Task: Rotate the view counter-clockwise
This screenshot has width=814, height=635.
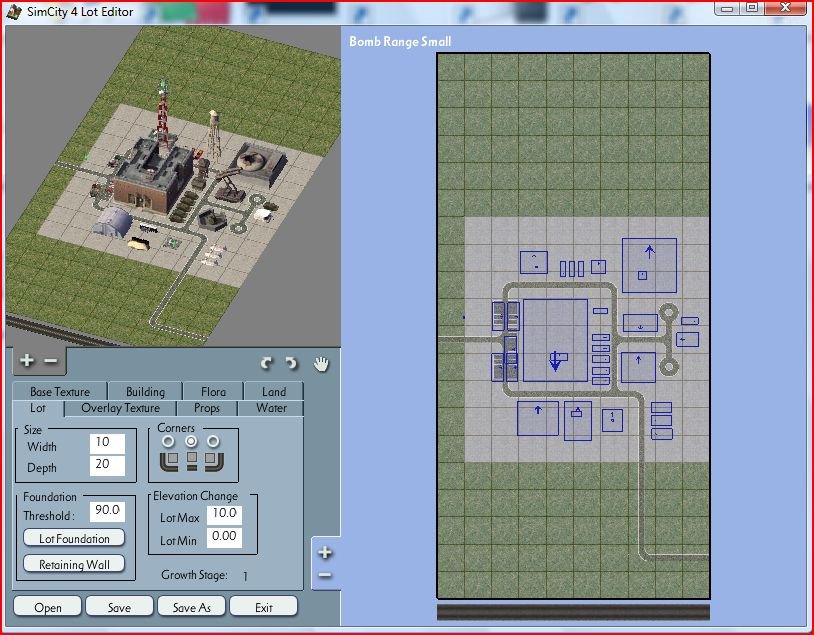Action: (x=266, y=363)
